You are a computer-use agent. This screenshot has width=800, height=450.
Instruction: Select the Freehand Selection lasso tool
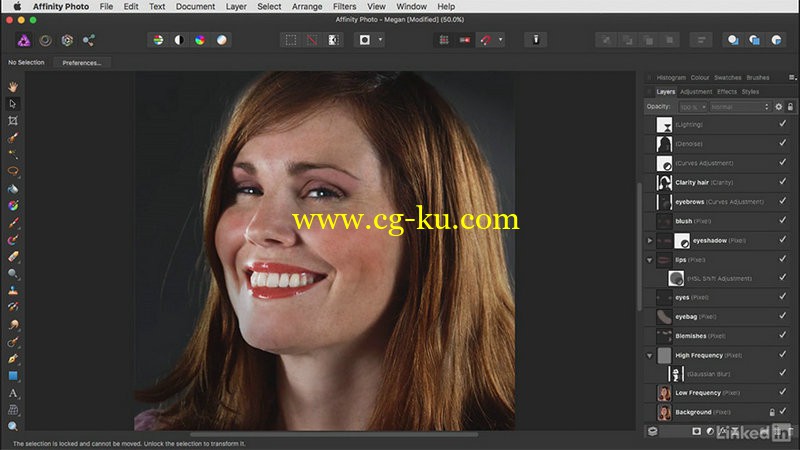click(x=13, y=171)
